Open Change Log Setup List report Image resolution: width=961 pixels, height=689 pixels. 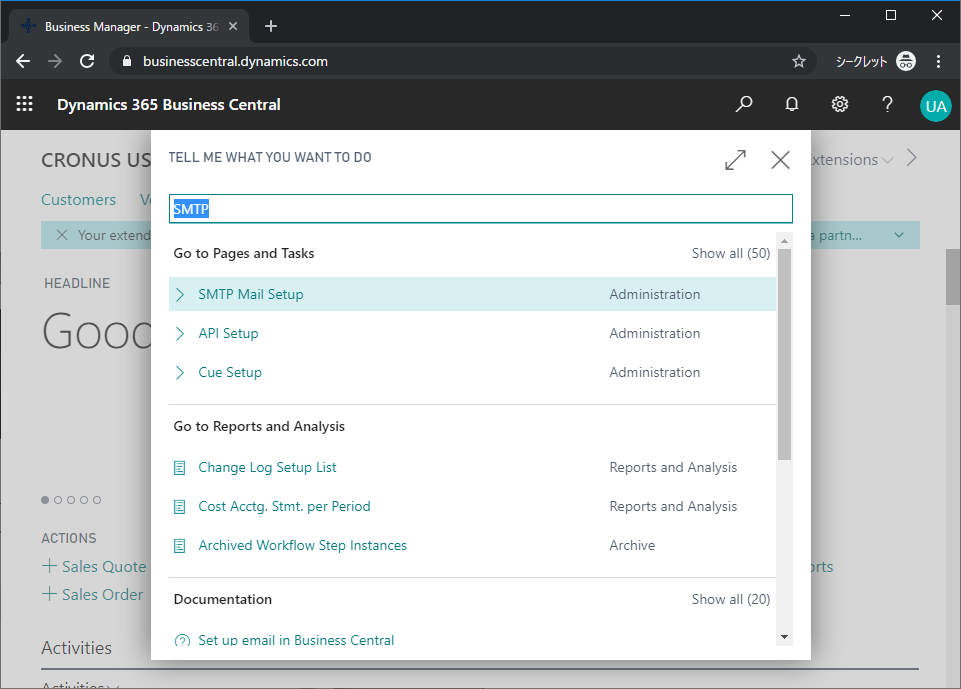tap(267, 468)
